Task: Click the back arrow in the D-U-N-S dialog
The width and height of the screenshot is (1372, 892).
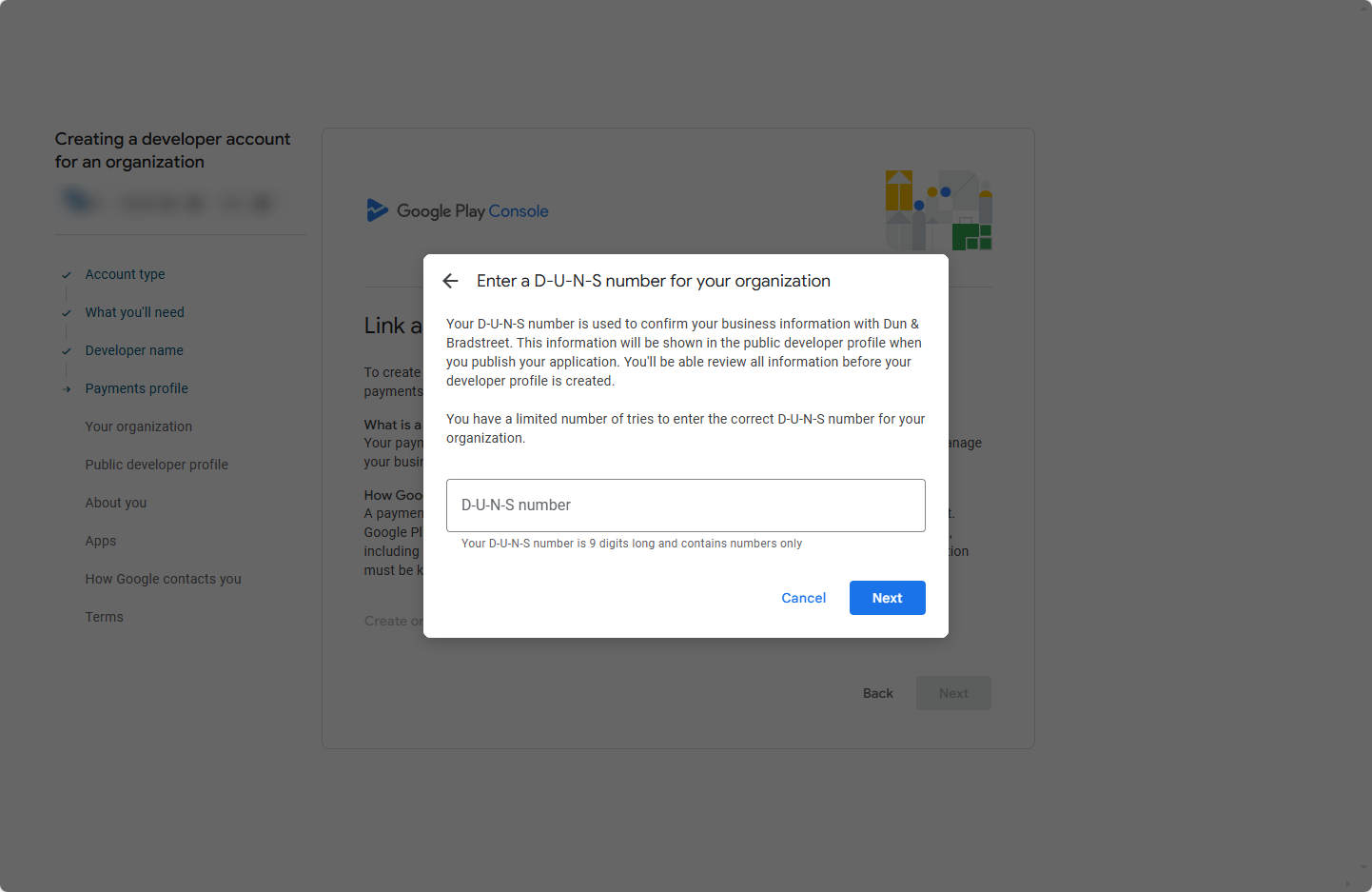Action: [x=451, y=281]
